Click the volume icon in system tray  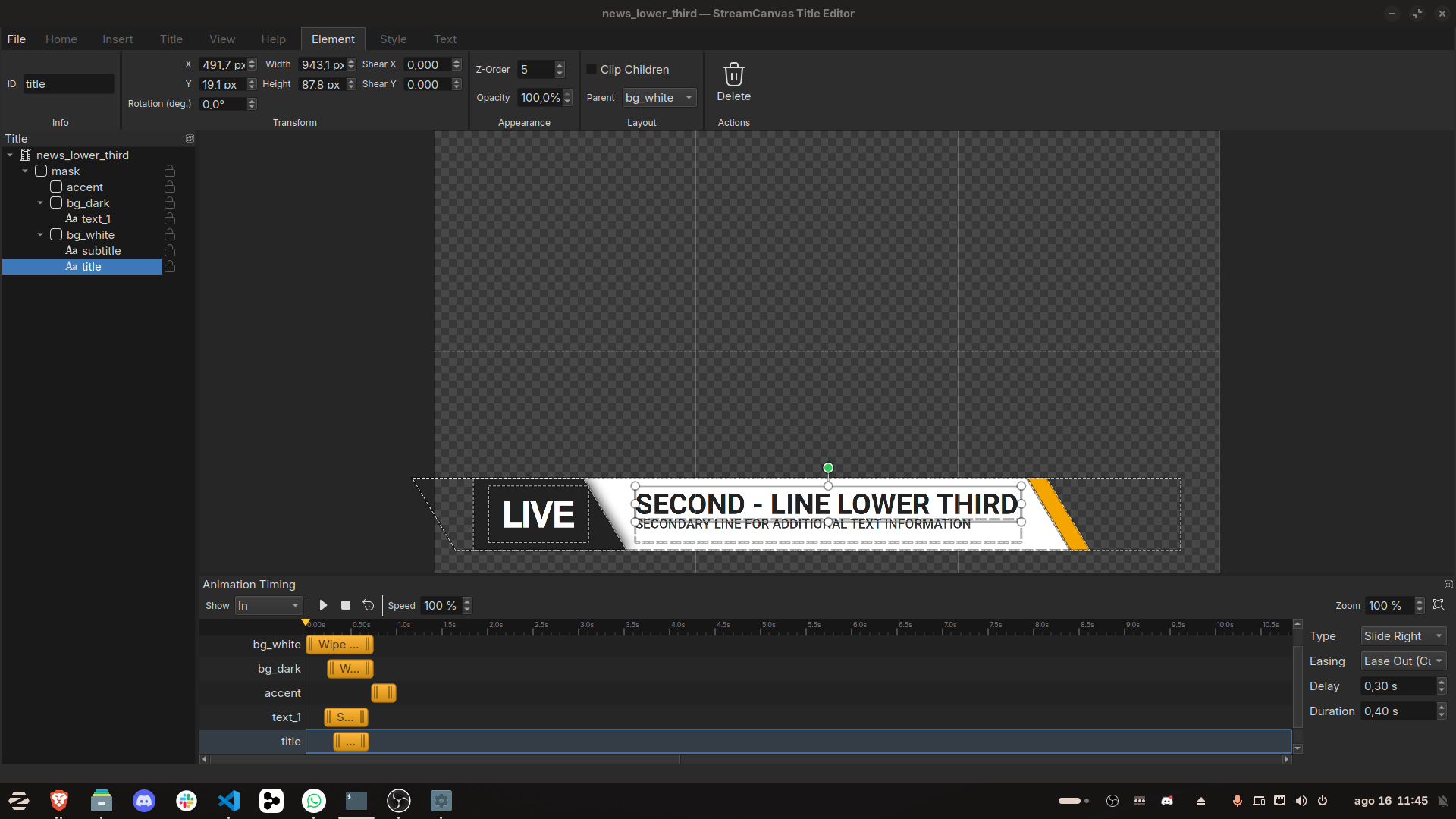point(1301,801)
